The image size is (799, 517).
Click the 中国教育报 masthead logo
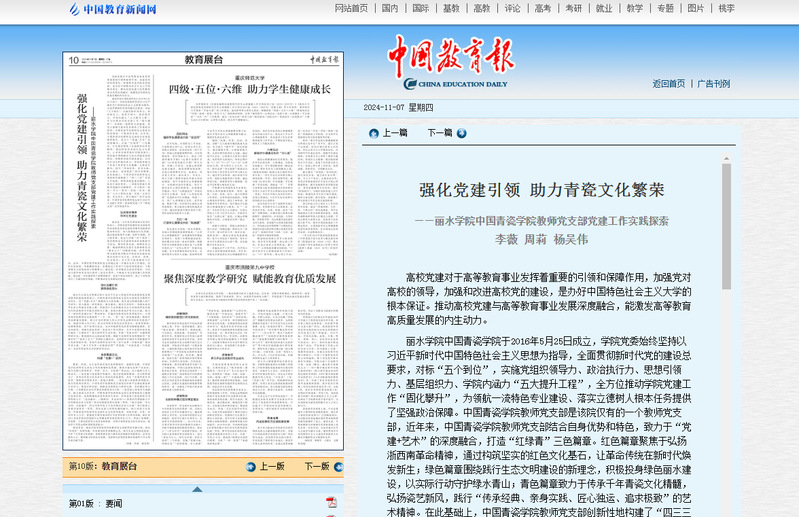point(451,62)
